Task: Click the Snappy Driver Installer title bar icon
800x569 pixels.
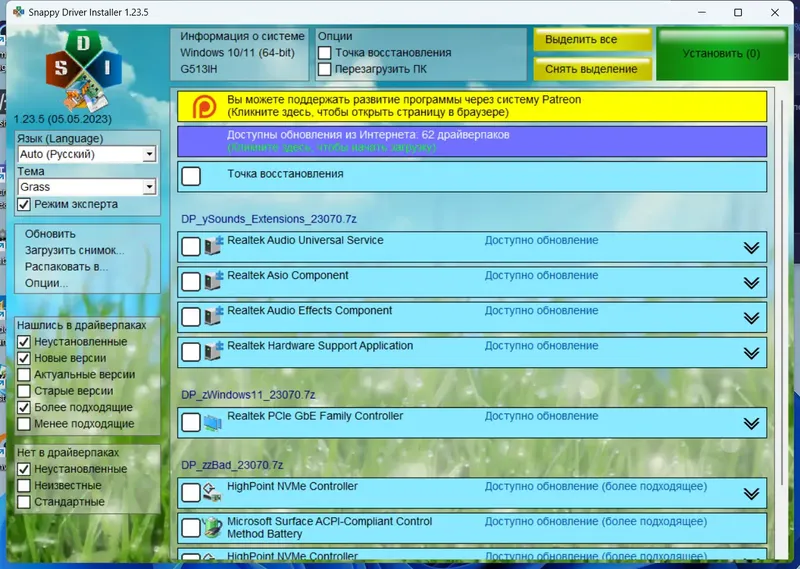Action: tap(18, 12)
